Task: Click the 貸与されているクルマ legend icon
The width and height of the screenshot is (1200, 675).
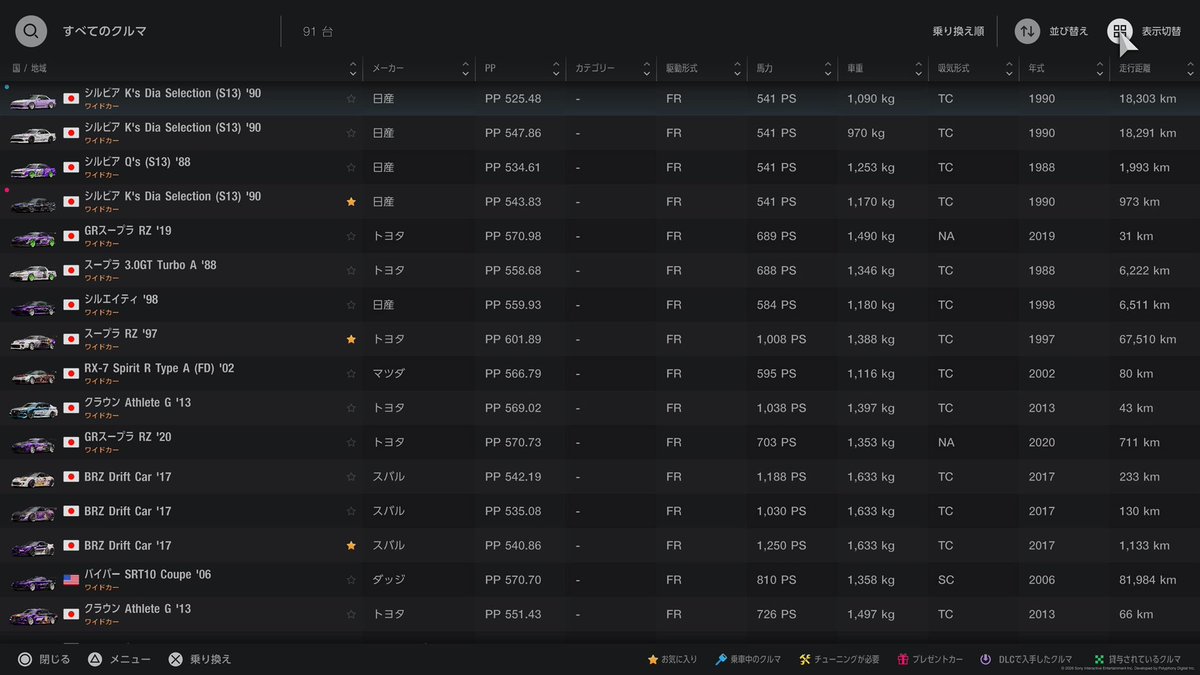Action: click(x=1100, y=659)
